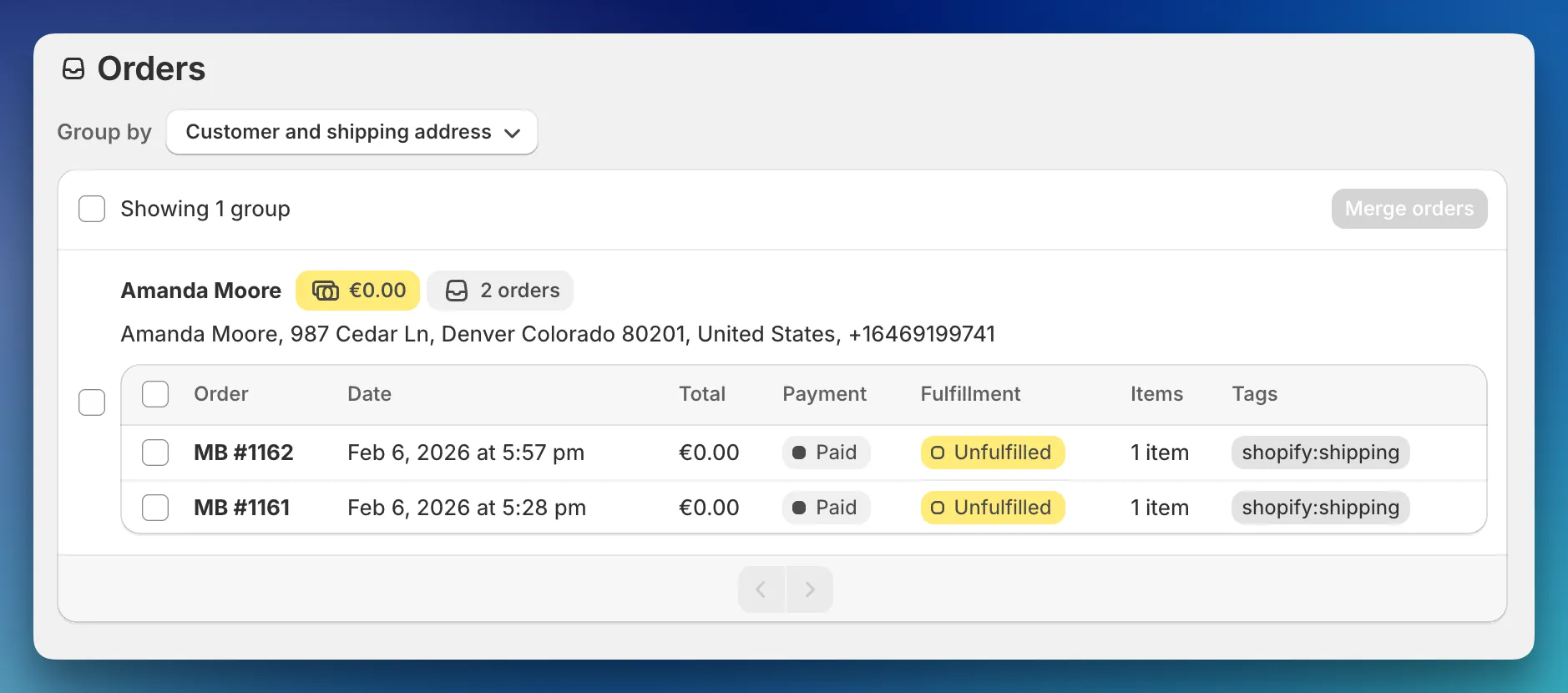Viewport: 1568px width, 693px height.
Task: Tick the checkbox for order MB #1161
Action: click(155, 508)
